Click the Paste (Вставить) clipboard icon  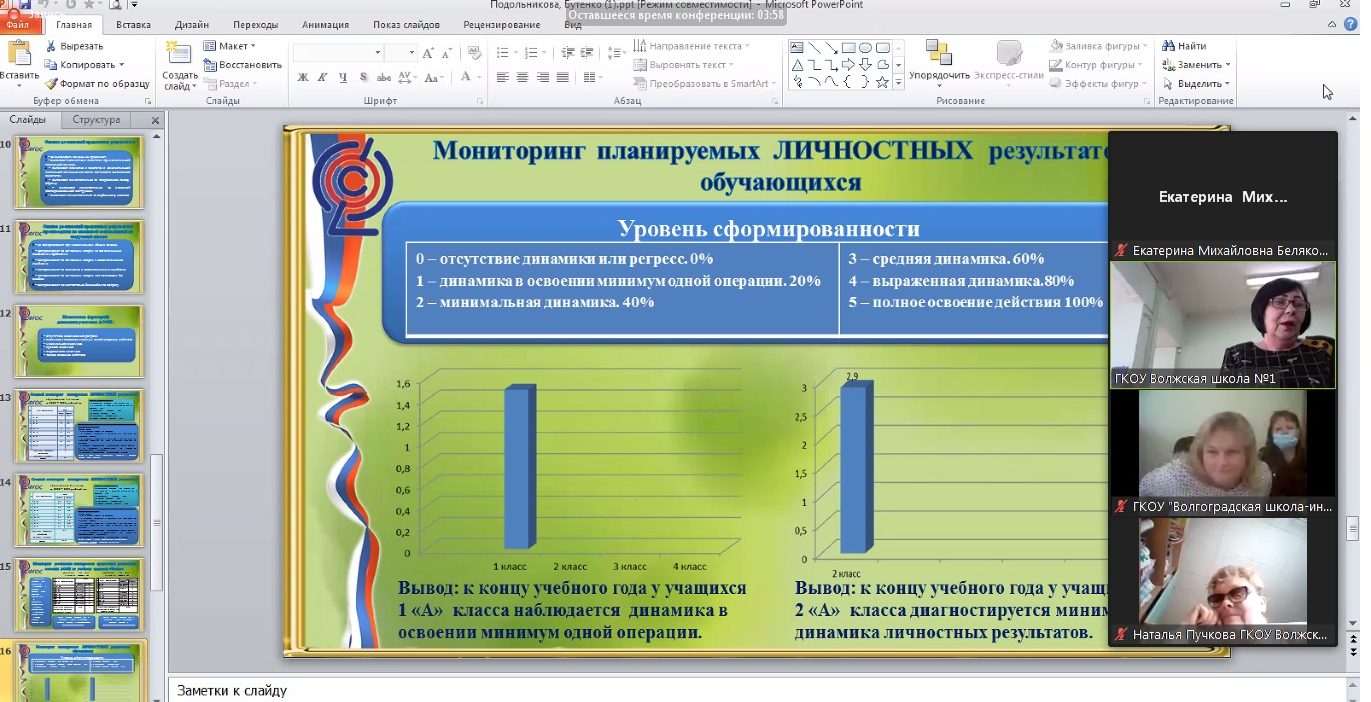pyautogui.click(x=19, y=55)
